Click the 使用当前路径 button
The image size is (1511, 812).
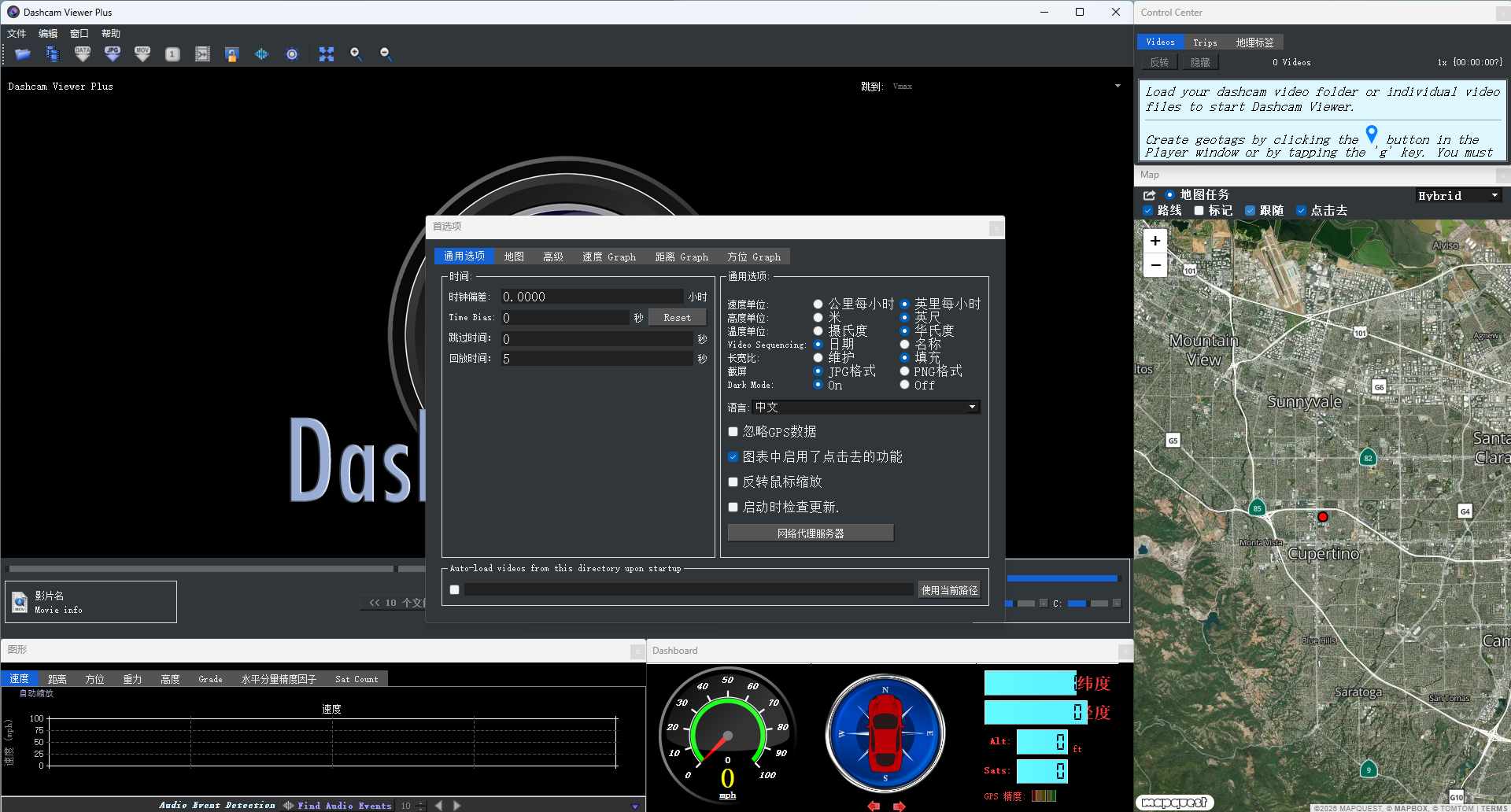click(x=949, y=590)
